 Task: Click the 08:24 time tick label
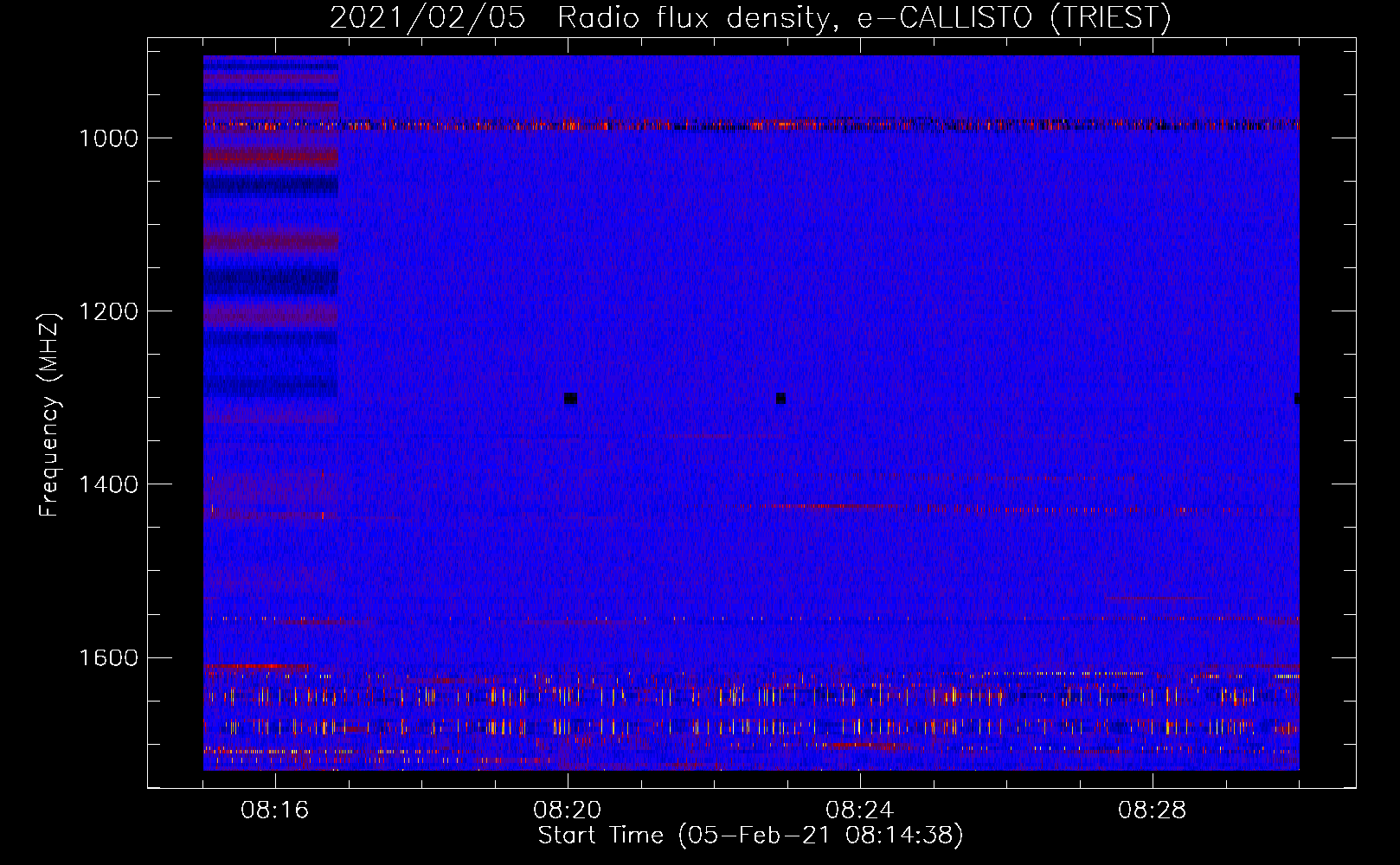click(860, 811)
